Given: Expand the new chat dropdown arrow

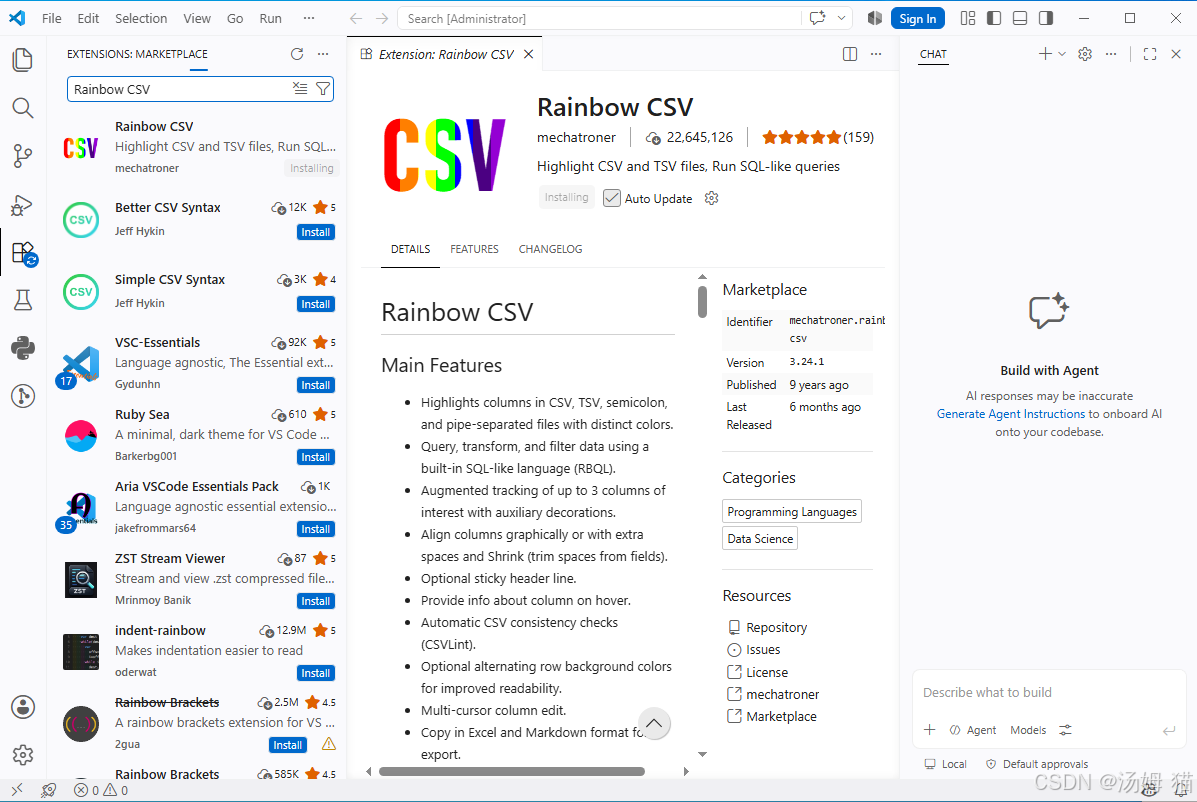Looking at the screenshot, I should coord(1062,54).
